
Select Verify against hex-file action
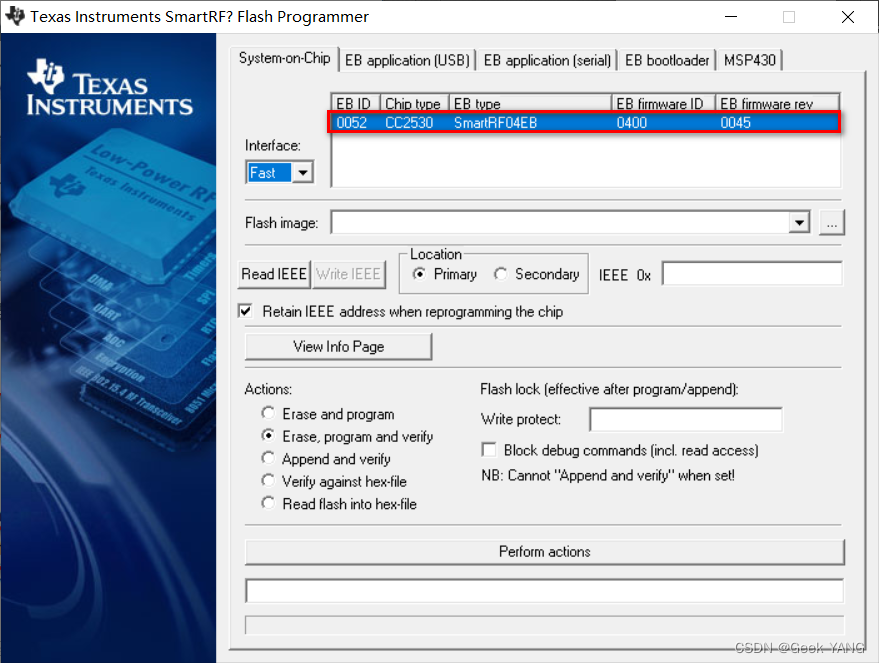269,481
